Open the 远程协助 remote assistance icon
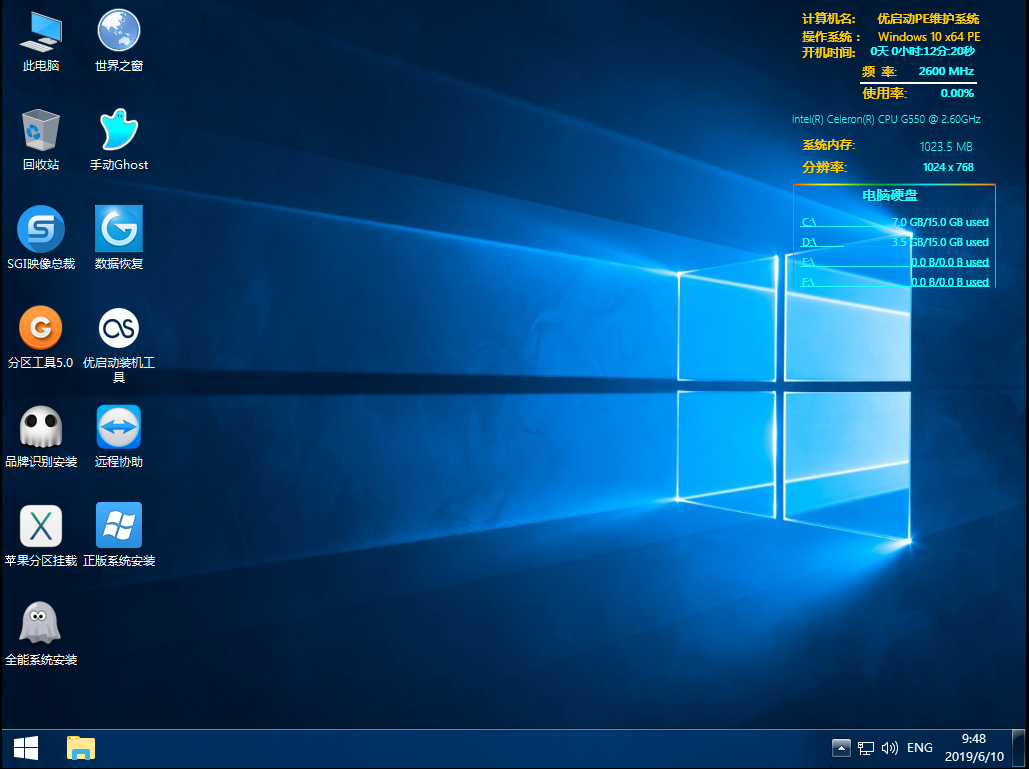Image resolution: width=1029 pixels, height=769 pixels. pos(119,437)
